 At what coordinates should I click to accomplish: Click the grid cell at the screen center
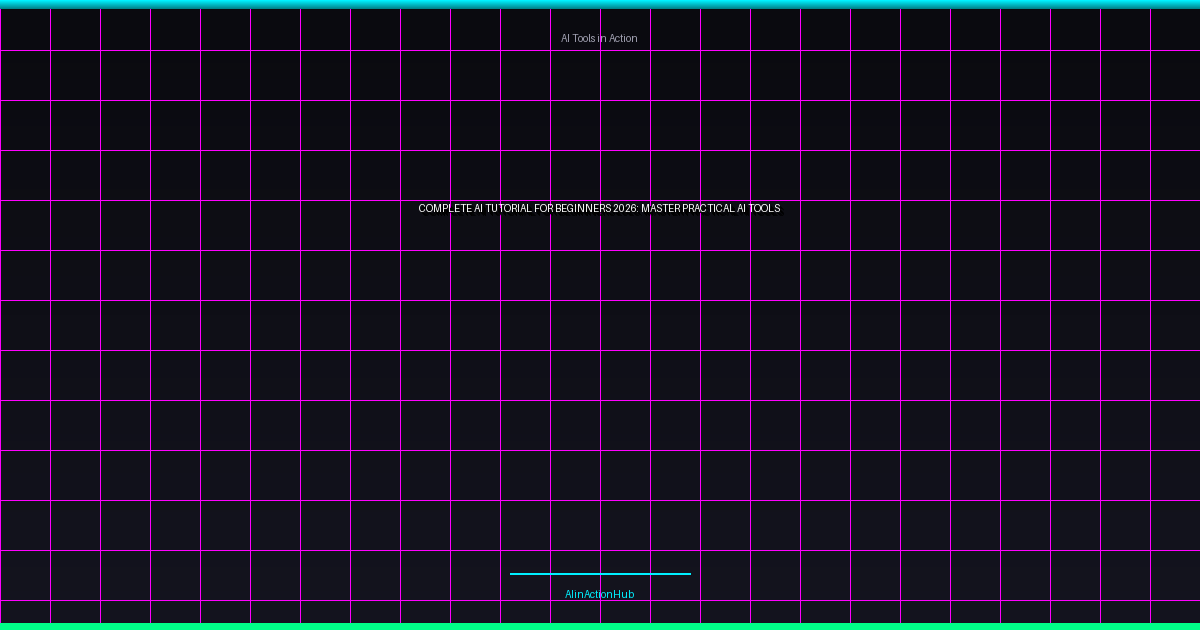[625, 325]
